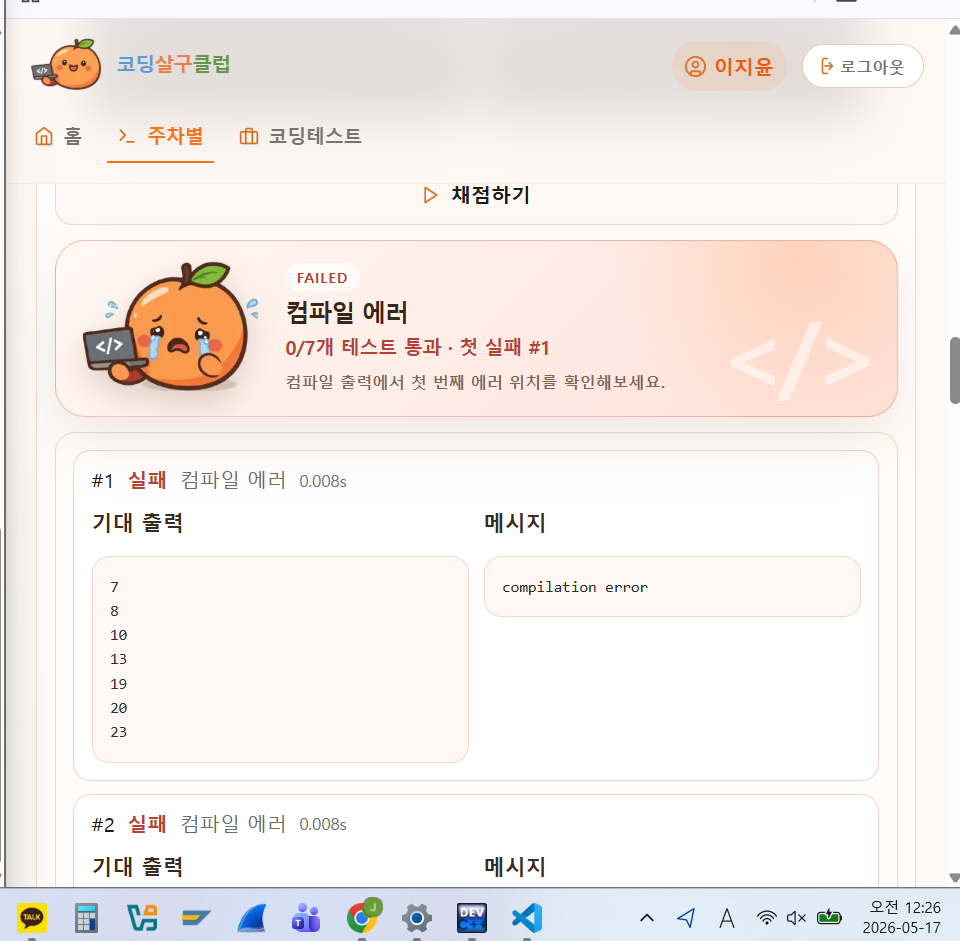Click the page scrollbar thumb
960x941 pixels.
[x=954, y=370]
